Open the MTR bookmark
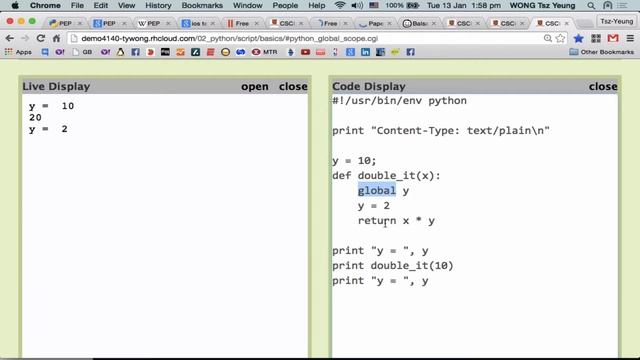Viewport: 640px width, 360px height. click(264, 52)
